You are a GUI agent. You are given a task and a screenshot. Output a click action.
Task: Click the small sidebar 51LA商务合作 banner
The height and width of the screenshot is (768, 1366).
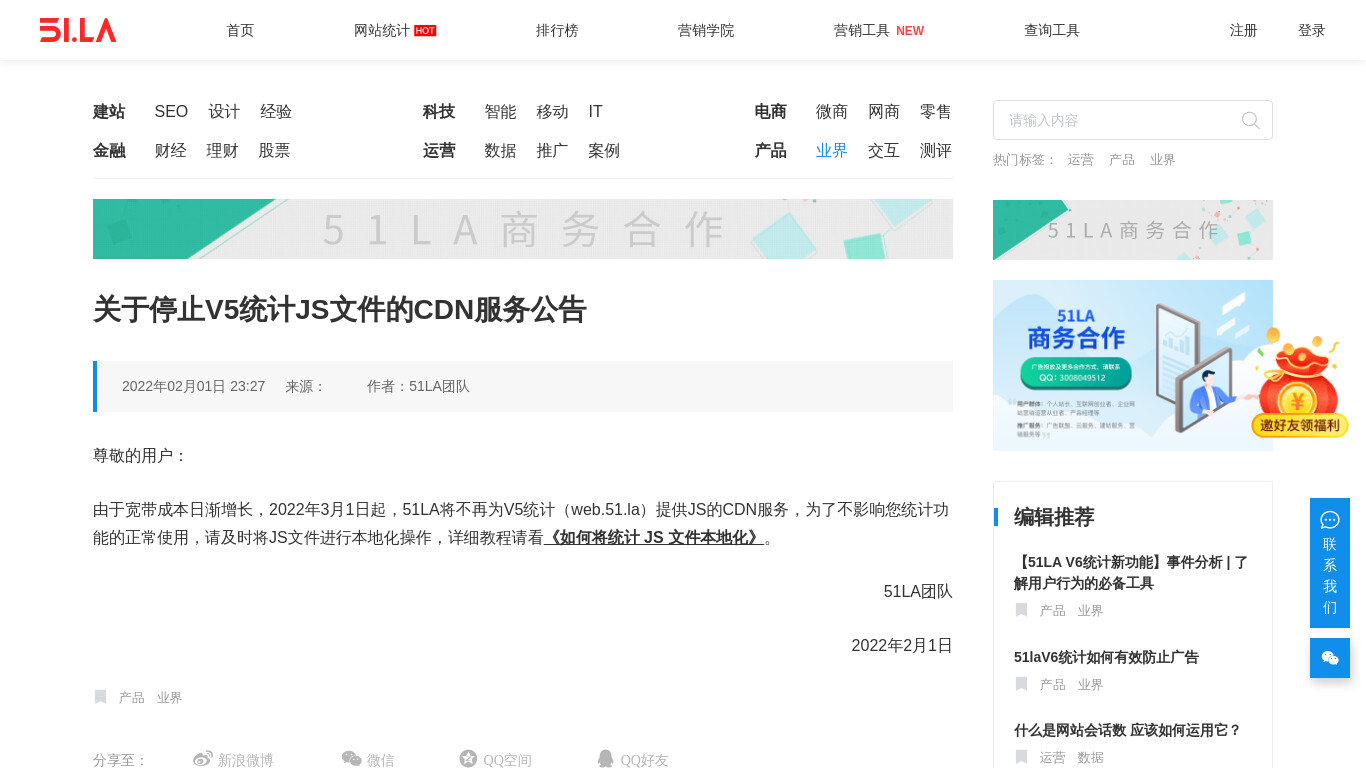click(1133, 230)
